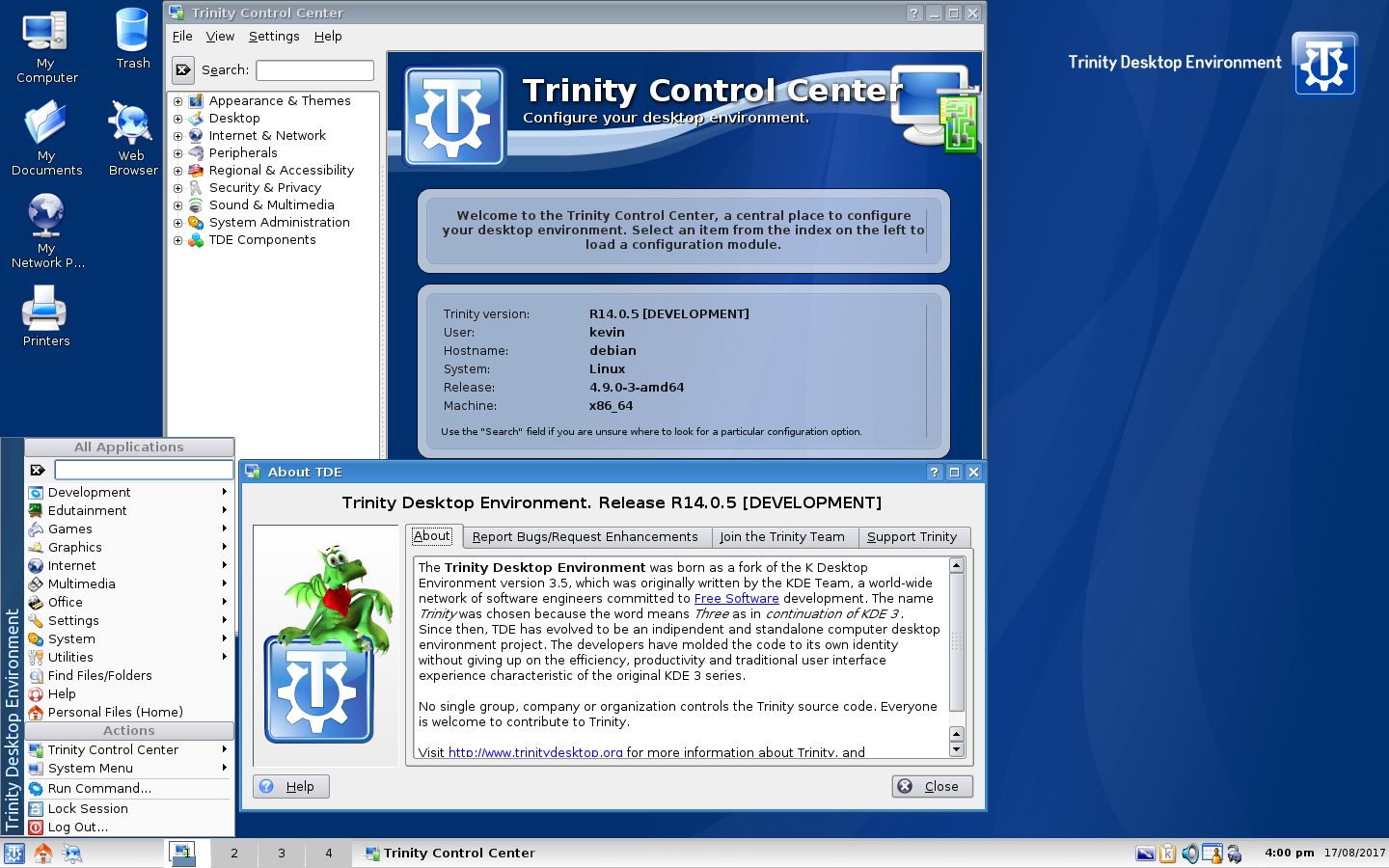Launch the Web Browser desktop icon
Image resolution: width=1389 pixels, height=868 pixels.
point(132,139)
